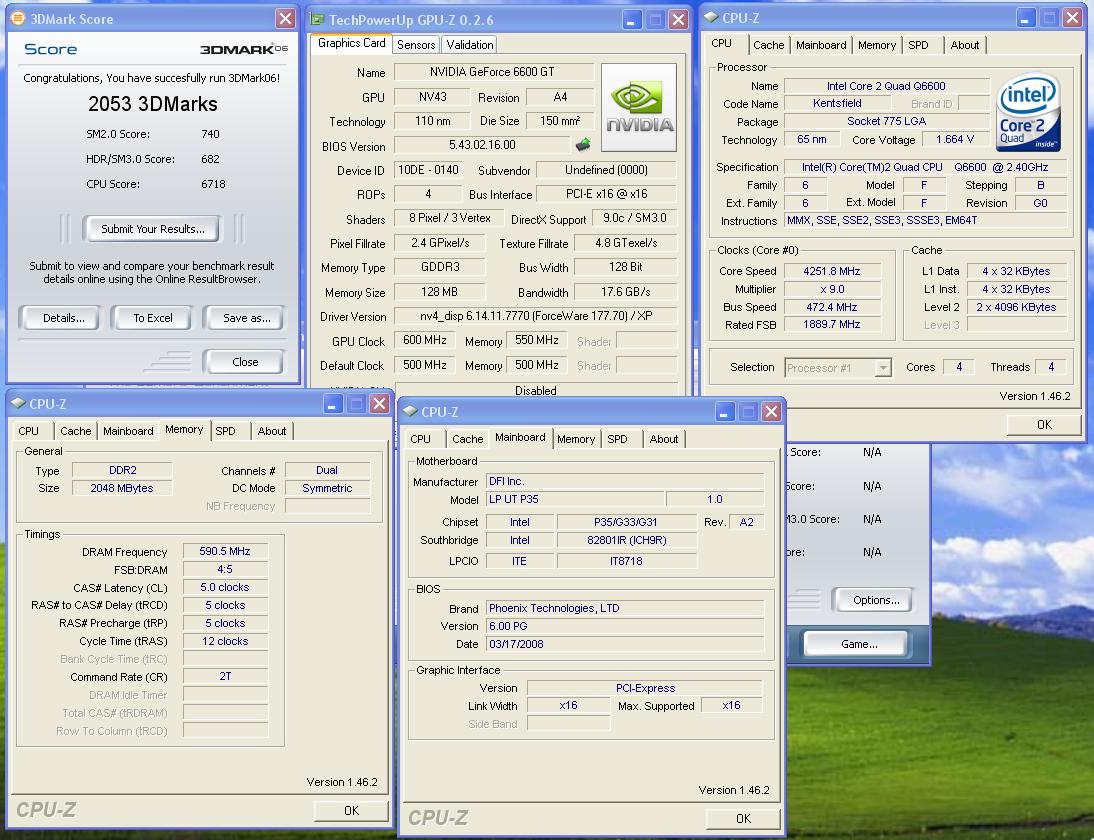Click the Command Rate 2T value
1094x840 pixels.
pyautogui.click(x=225, y=677)
